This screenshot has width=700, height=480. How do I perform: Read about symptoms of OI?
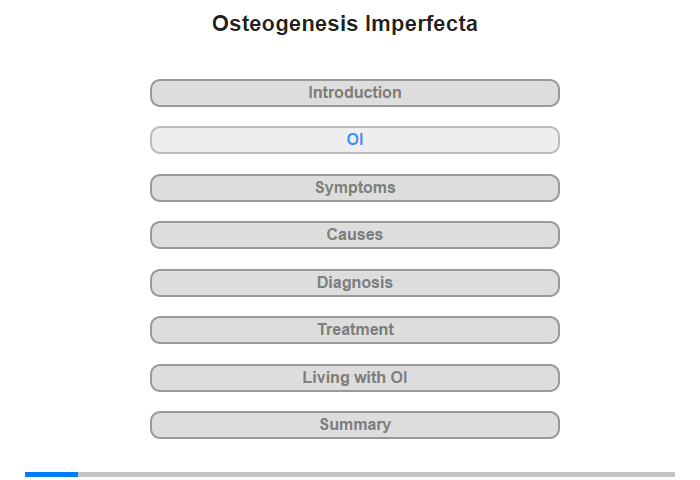[x=354, y=188]
